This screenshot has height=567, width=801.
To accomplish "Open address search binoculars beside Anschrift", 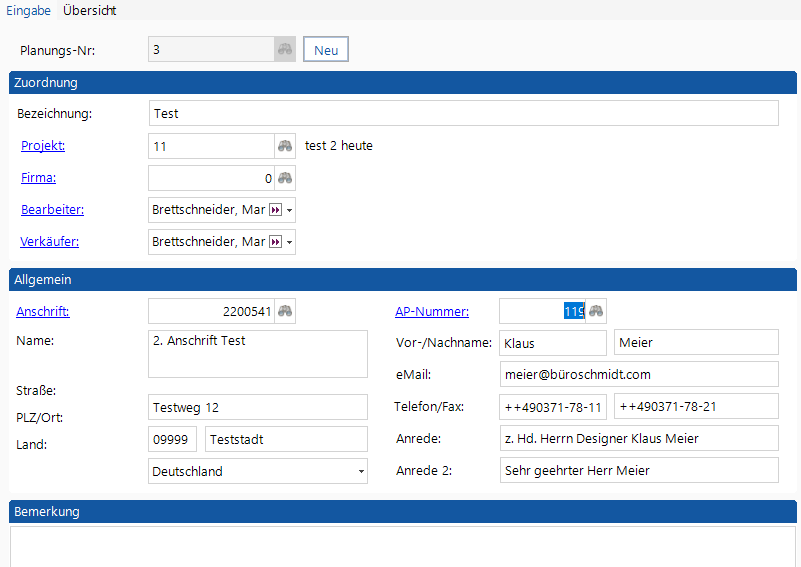I will point(285,312).
